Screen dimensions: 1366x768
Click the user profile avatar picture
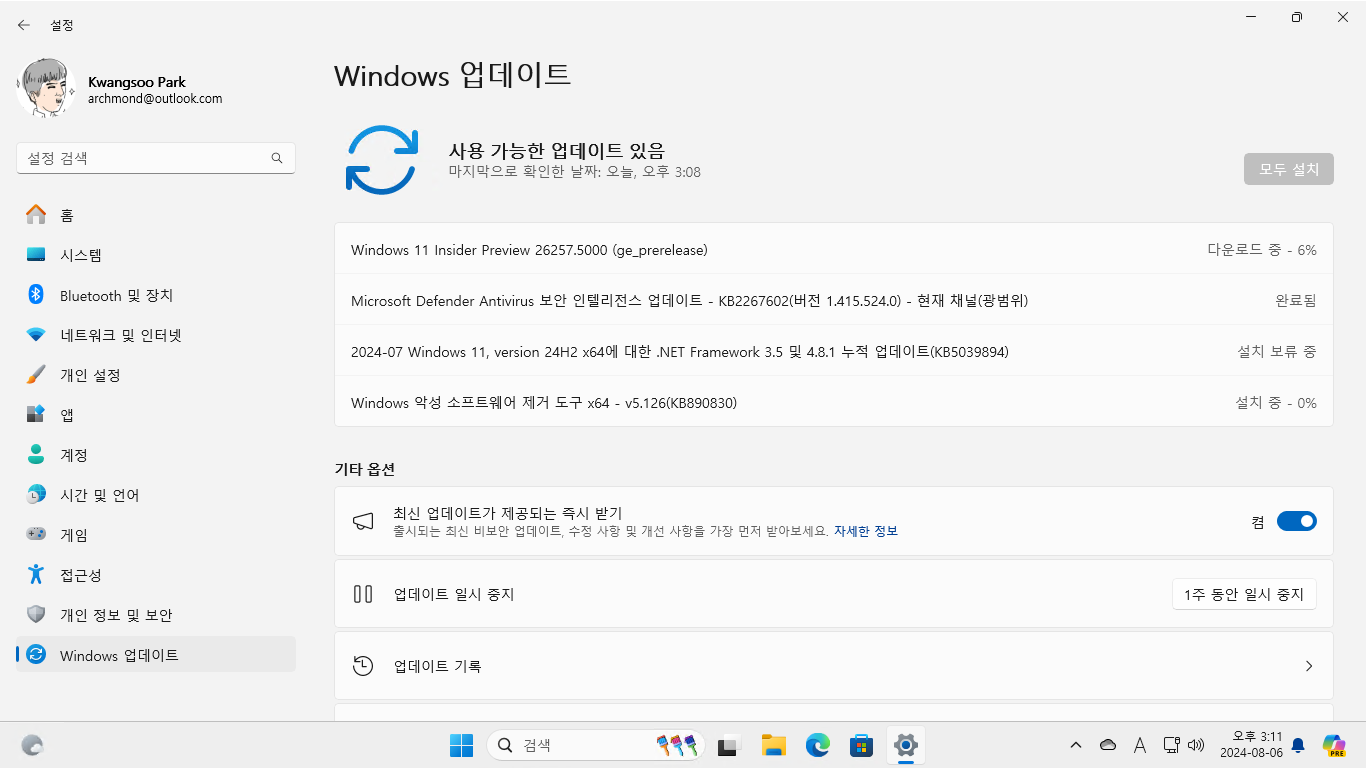pos(46,89)
